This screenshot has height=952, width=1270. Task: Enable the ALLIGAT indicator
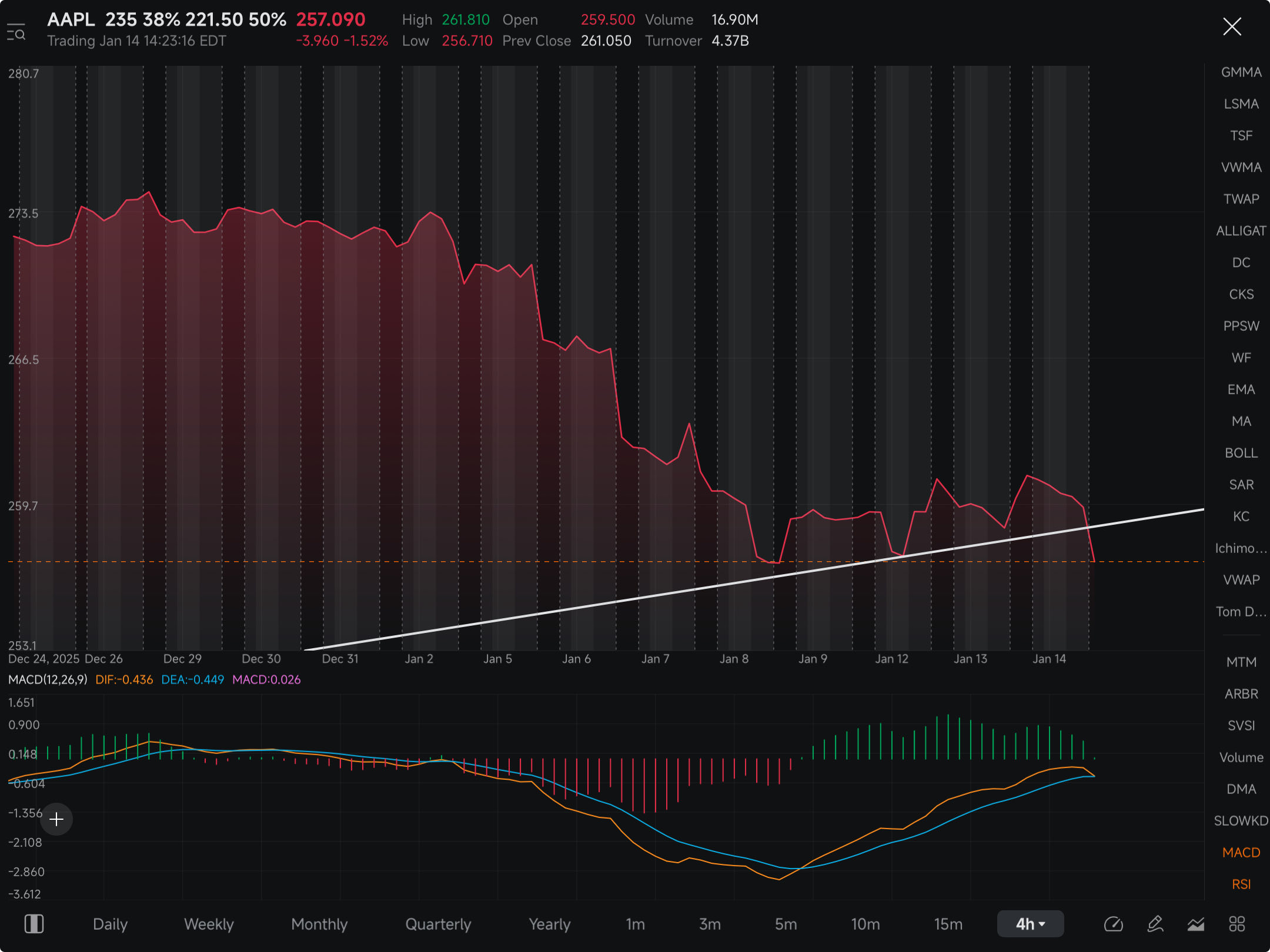pyautogui.click(x=1241, y=231)
